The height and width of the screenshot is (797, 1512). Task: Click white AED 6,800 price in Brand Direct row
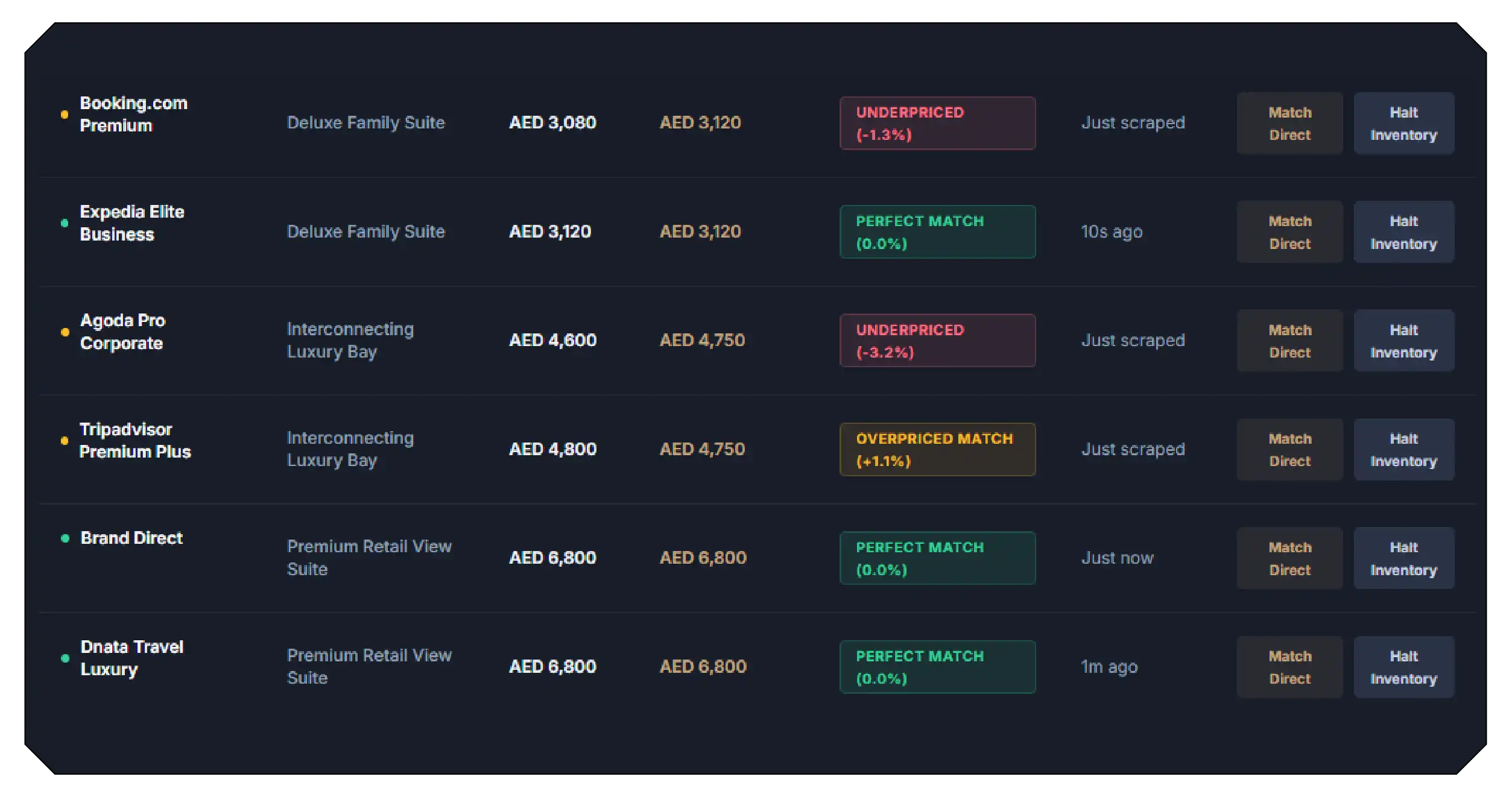(x=552, y=558)
